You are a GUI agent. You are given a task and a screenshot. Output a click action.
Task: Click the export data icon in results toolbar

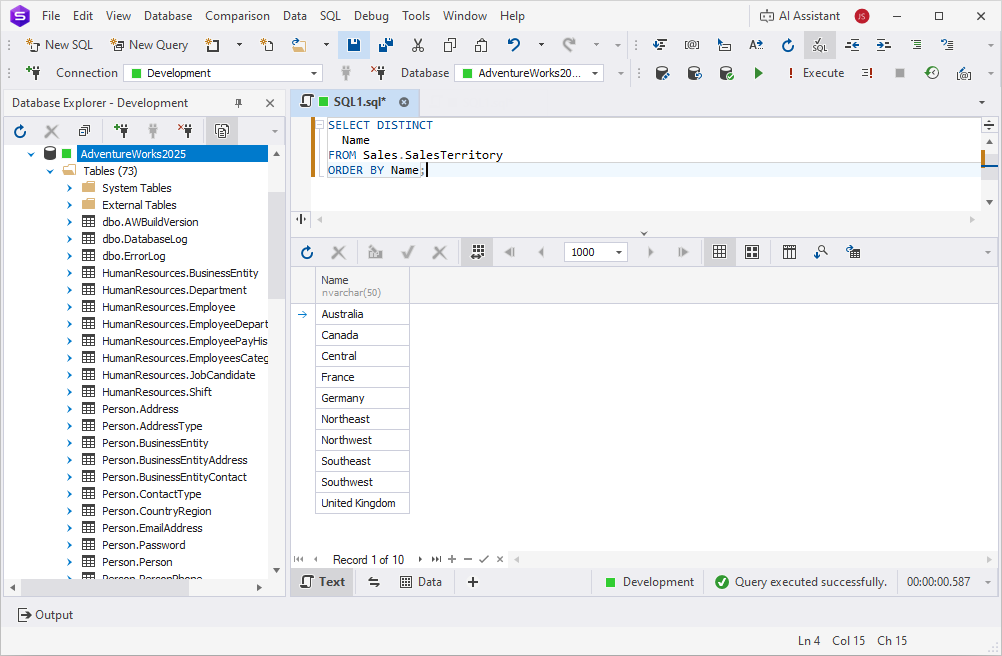[853, 252]
